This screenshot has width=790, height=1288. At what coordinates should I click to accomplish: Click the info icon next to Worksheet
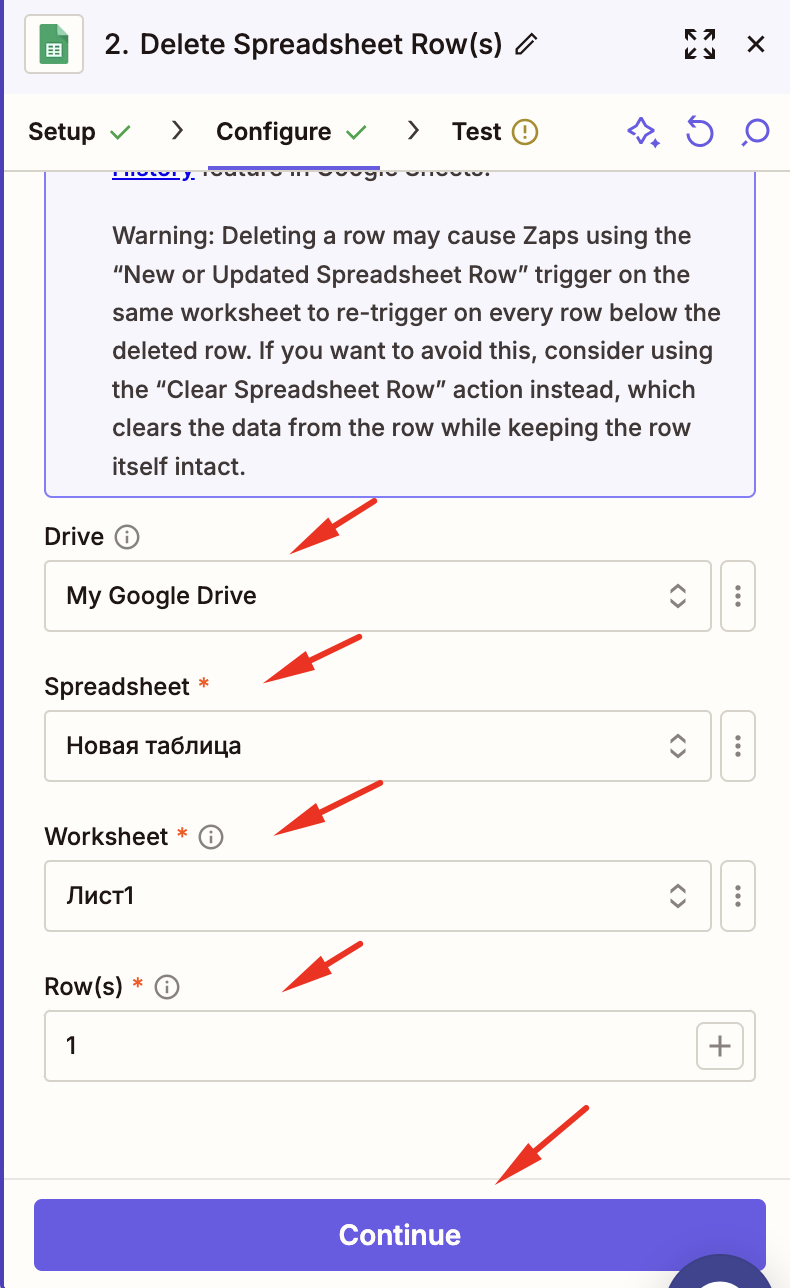(211, 837)
